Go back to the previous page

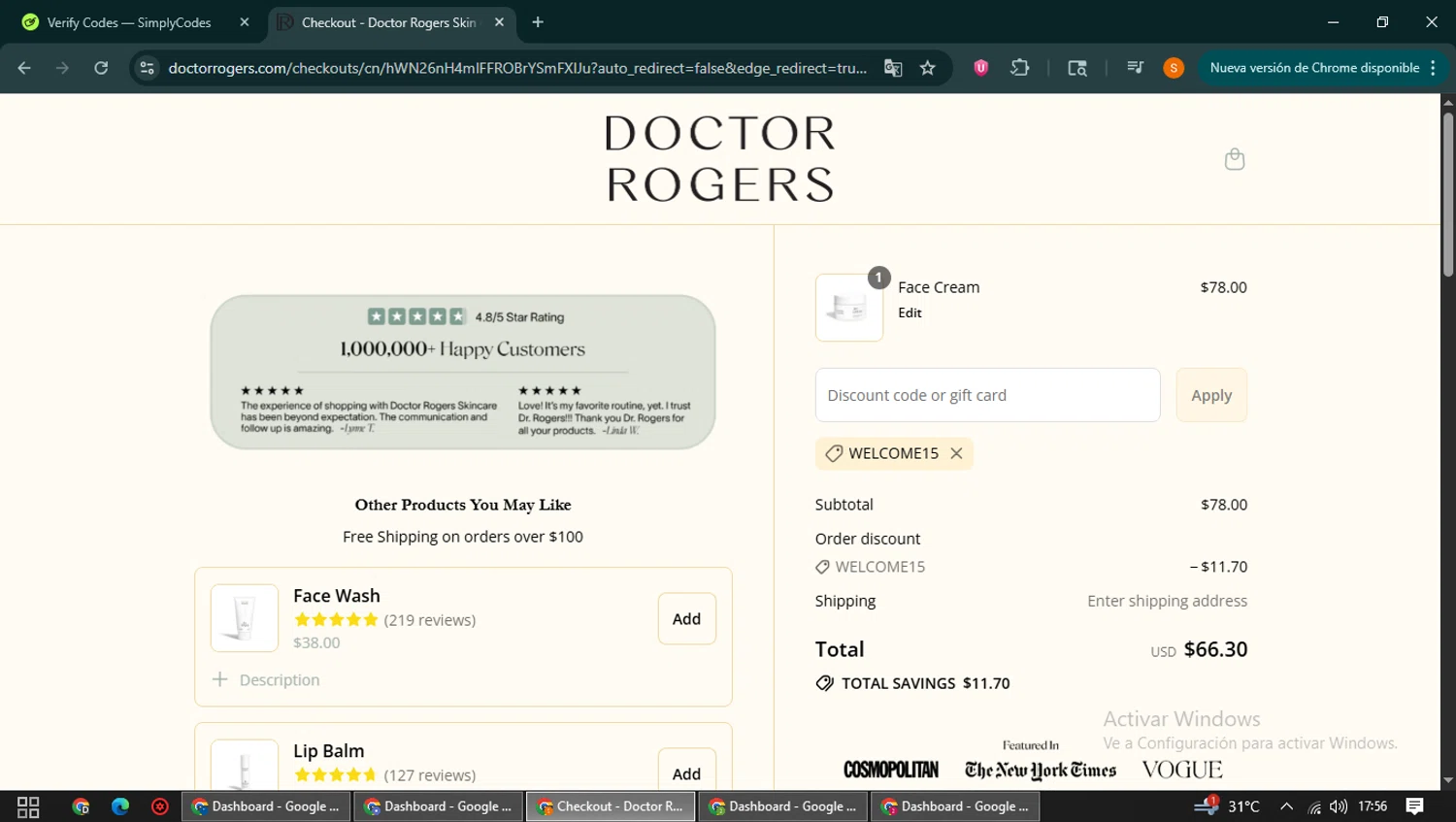(24, 68)
